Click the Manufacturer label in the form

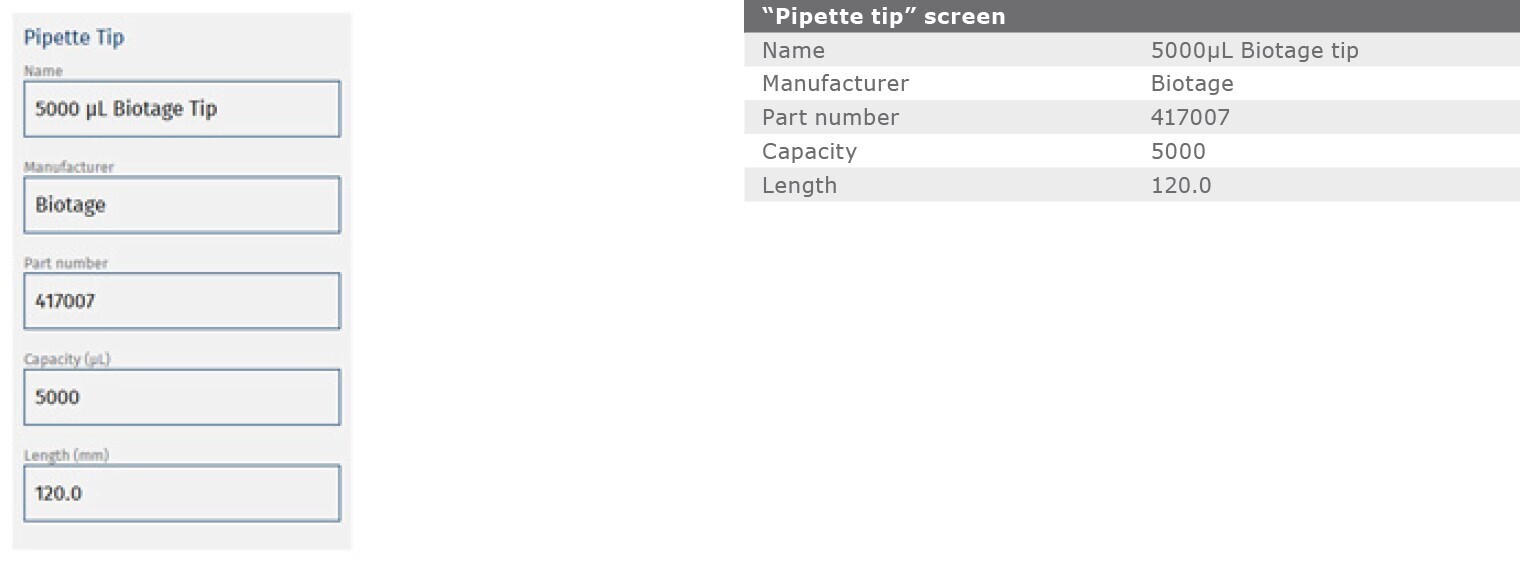coord(68,167)
